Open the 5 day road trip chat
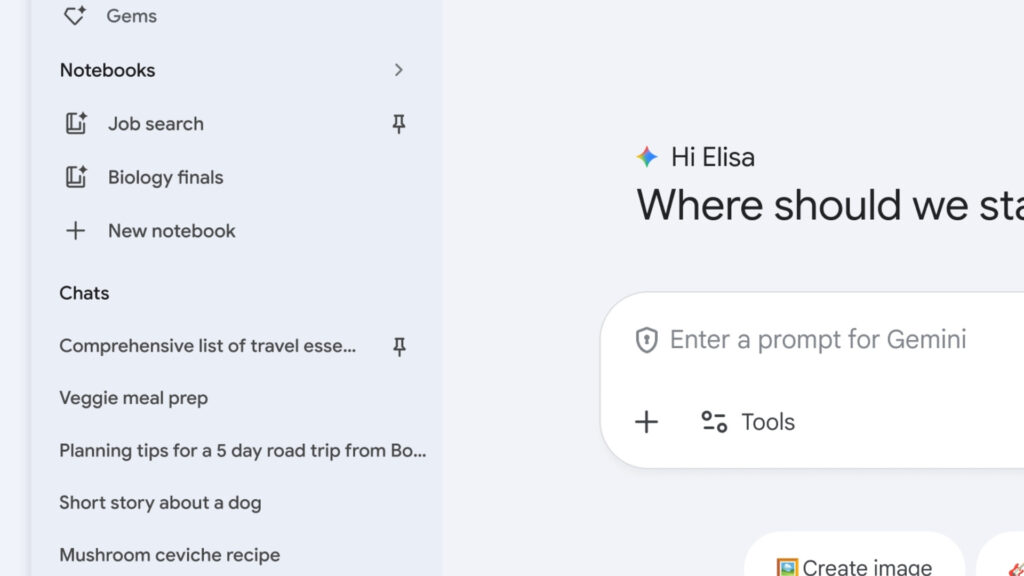The image size is (1024, 576). coord(242,450)
